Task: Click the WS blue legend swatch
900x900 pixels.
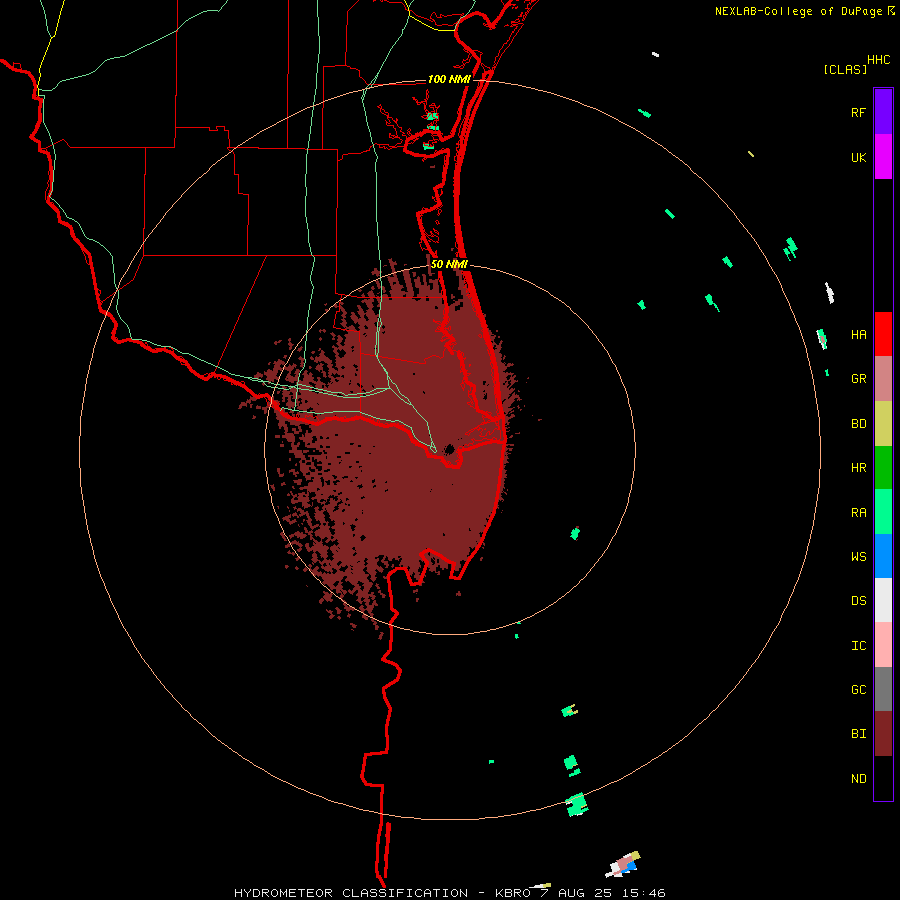Action: [x=883, y=556]
